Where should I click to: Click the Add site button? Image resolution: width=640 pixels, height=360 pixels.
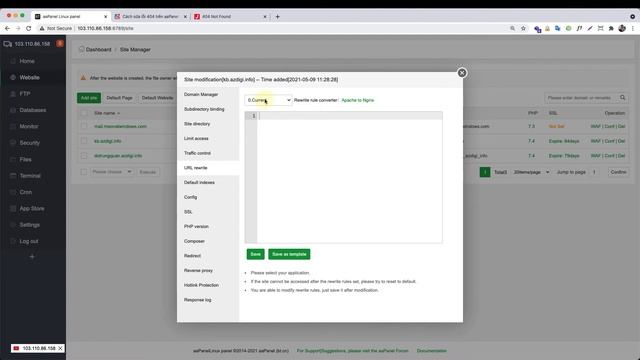coord(89,98)
